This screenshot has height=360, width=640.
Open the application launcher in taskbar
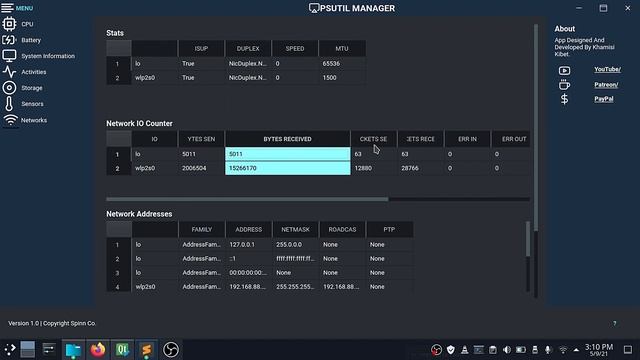tap(10, 349)
